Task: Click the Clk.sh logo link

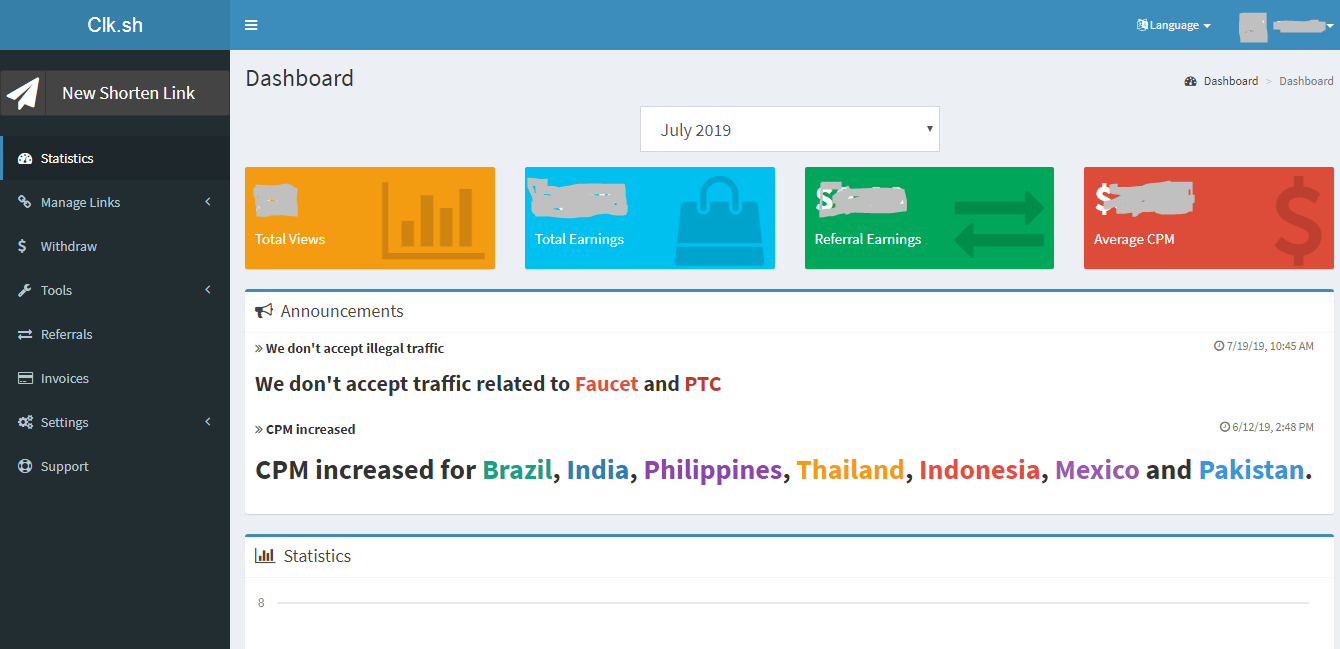Action: point(115,25)
